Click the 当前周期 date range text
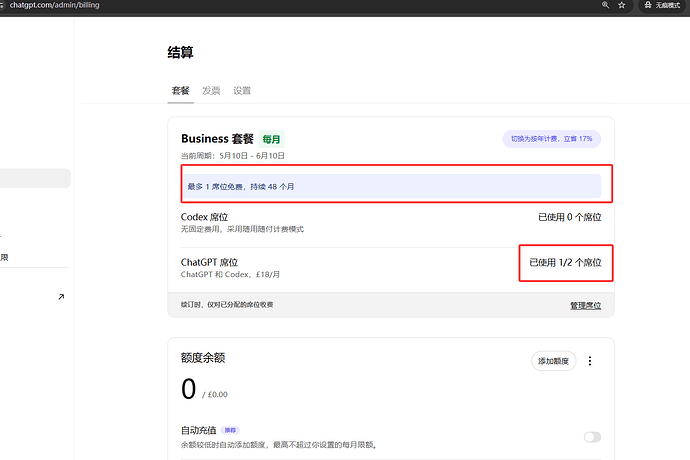Screen dimensions: 690x460 tap(233, 156)
